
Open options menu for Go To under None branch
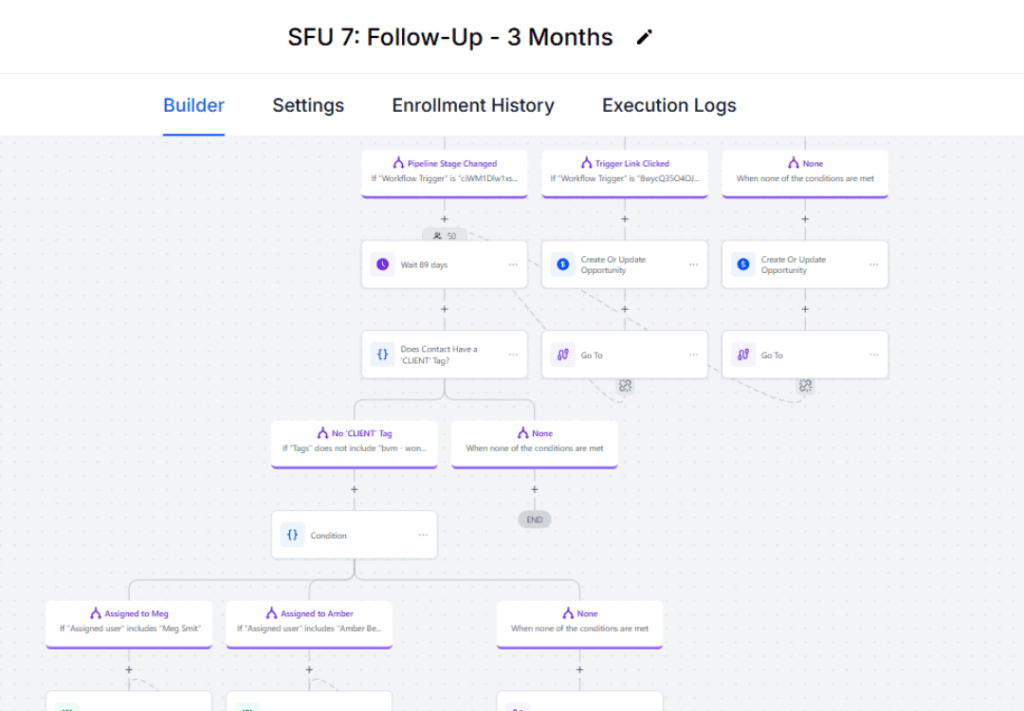874,355
